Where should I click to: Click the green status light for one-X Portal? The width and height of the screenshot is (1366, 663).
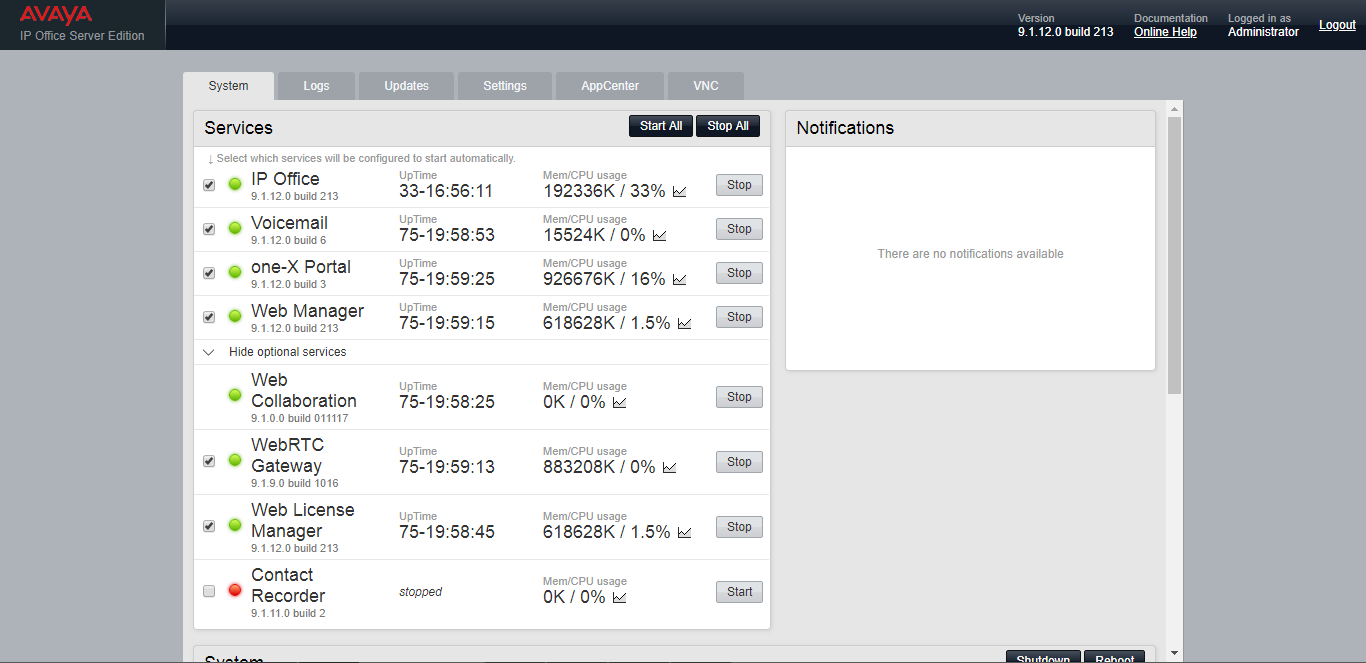click(235, 272)
